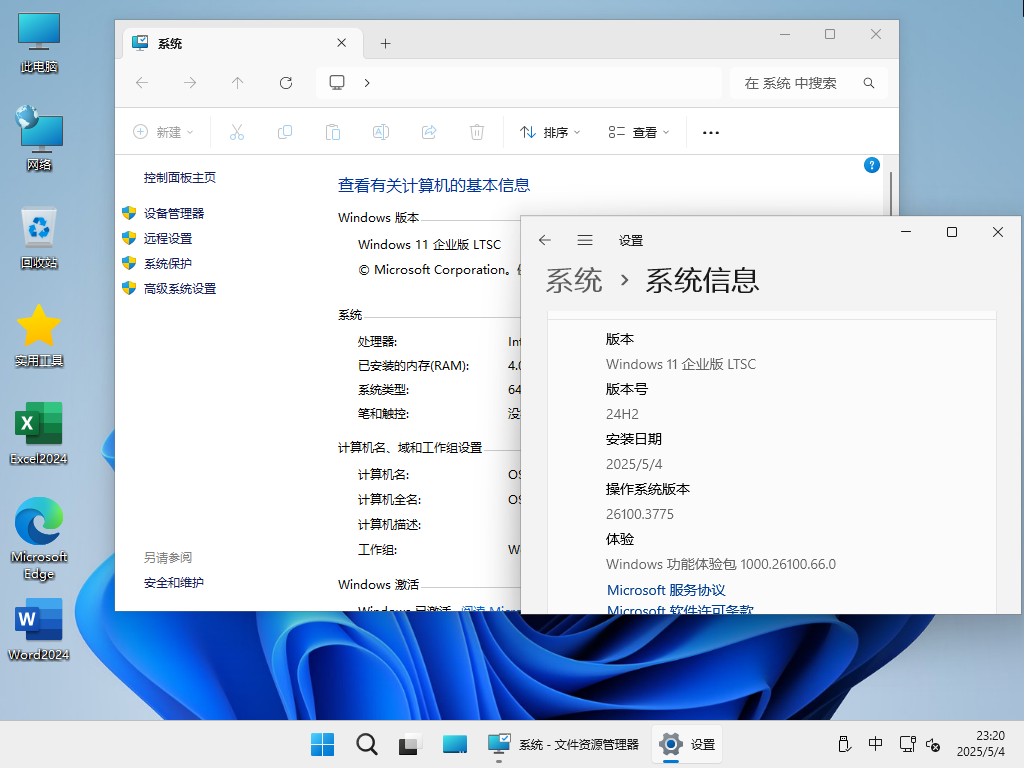Select the 26100.3775 OS build text
The height and width of the screenshot is (768, 1024).
click(640, 514)
